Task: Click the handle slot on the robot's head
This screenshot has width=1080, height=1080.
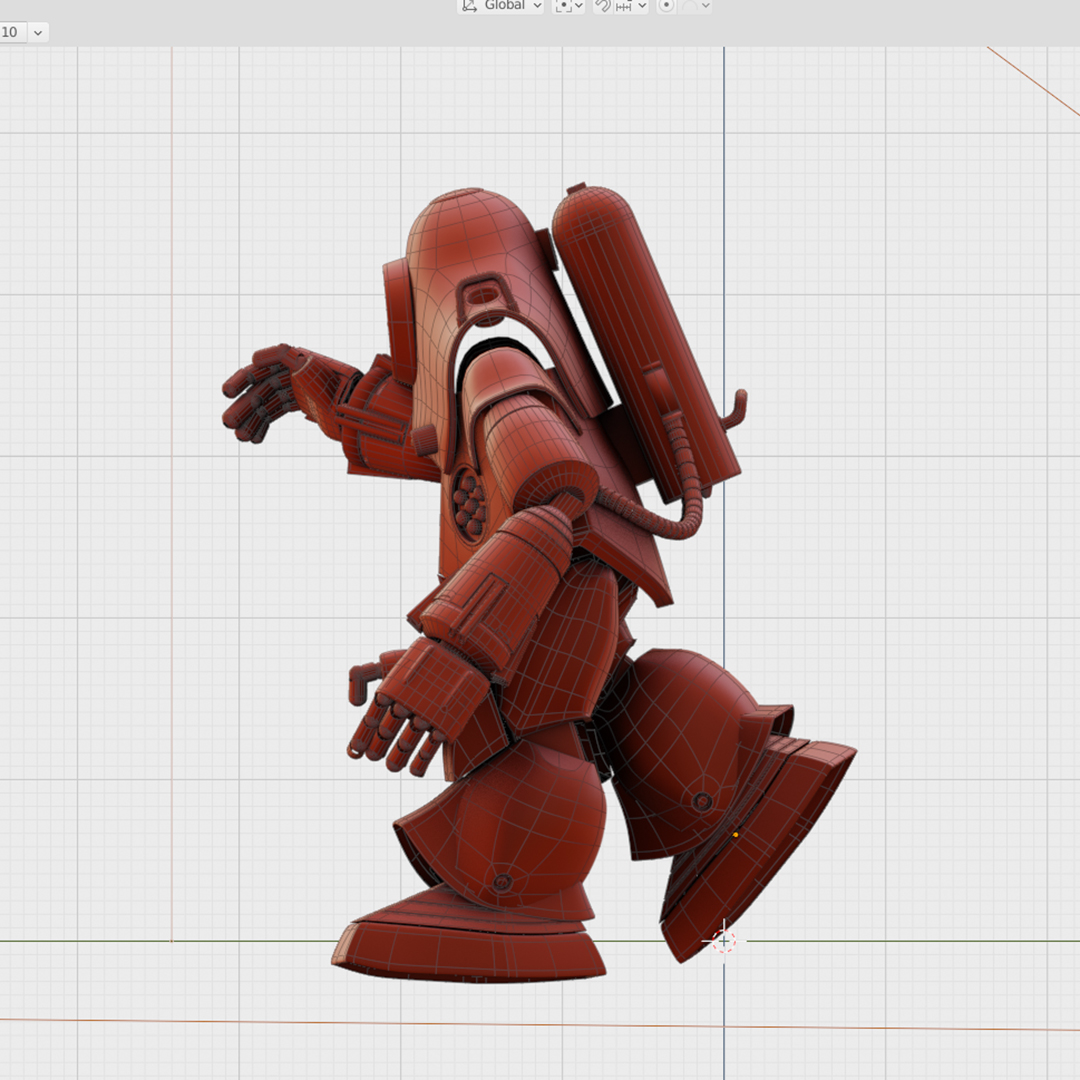Action: pos(483,295)
